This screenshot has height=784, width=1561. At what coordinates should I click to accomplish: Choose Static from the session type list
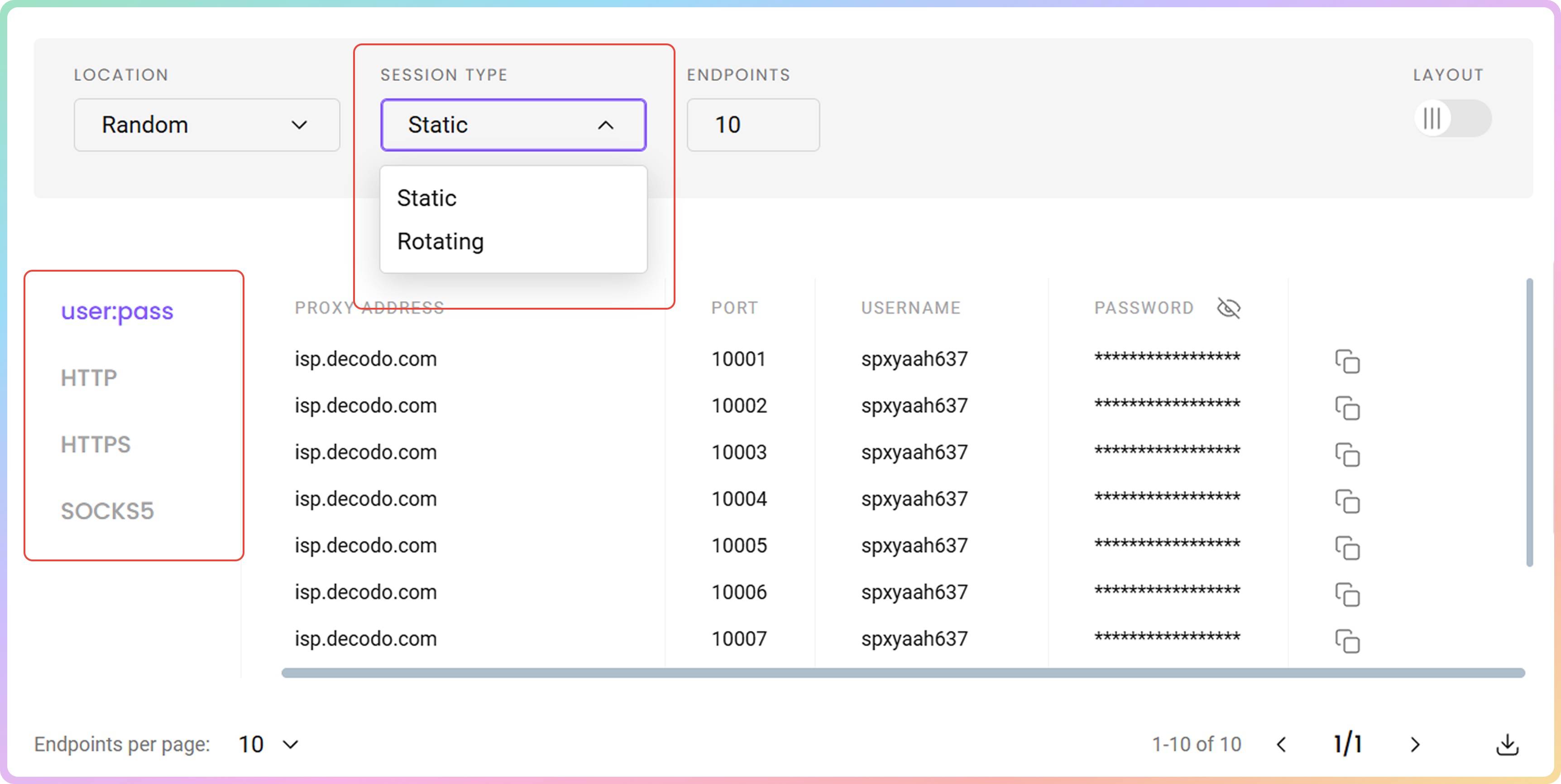tap(426, 198)
